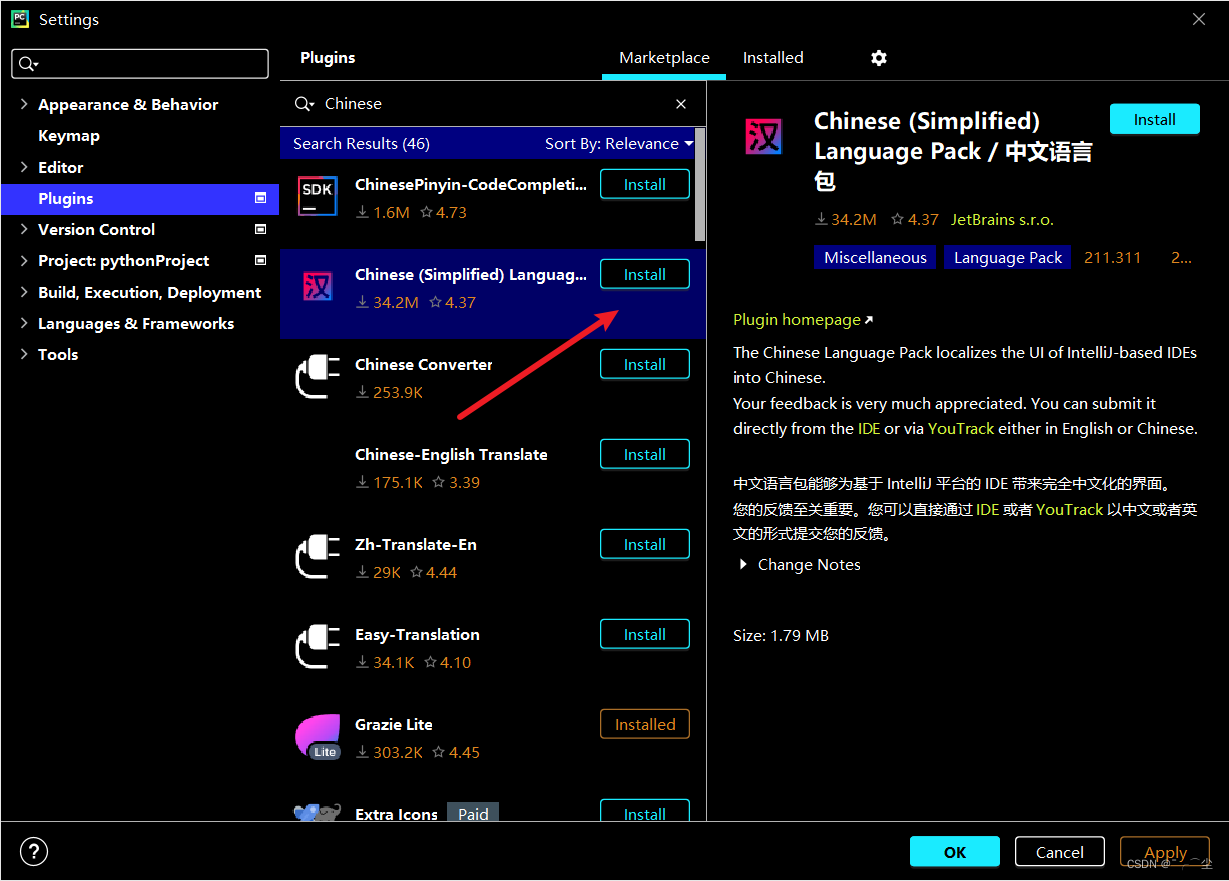1229x881 pixels.
Task: Click the Miscellaneous tag
Action: (875, 258)
